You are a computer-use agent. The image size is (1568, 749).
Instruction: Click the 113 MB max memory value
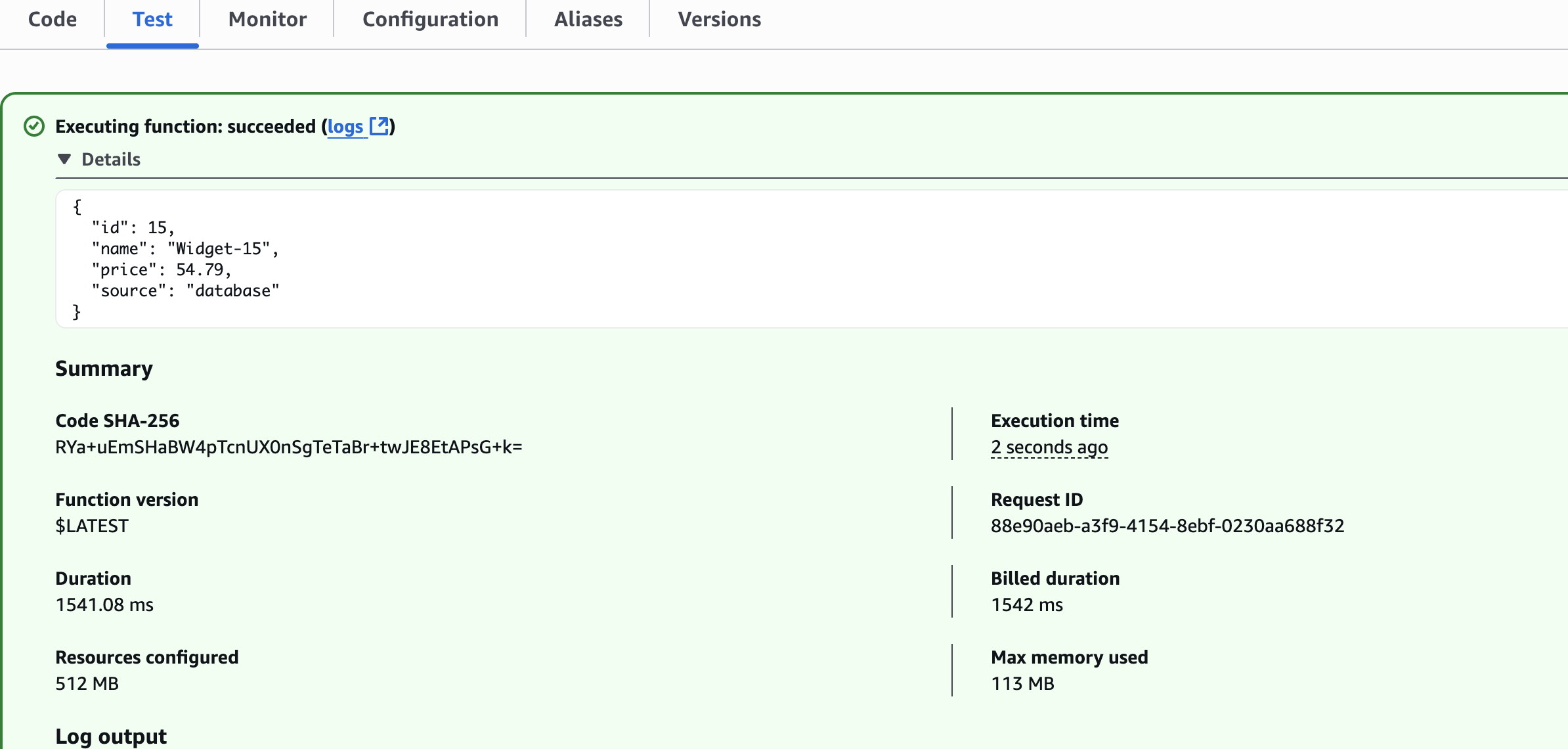coord(1022,683)
